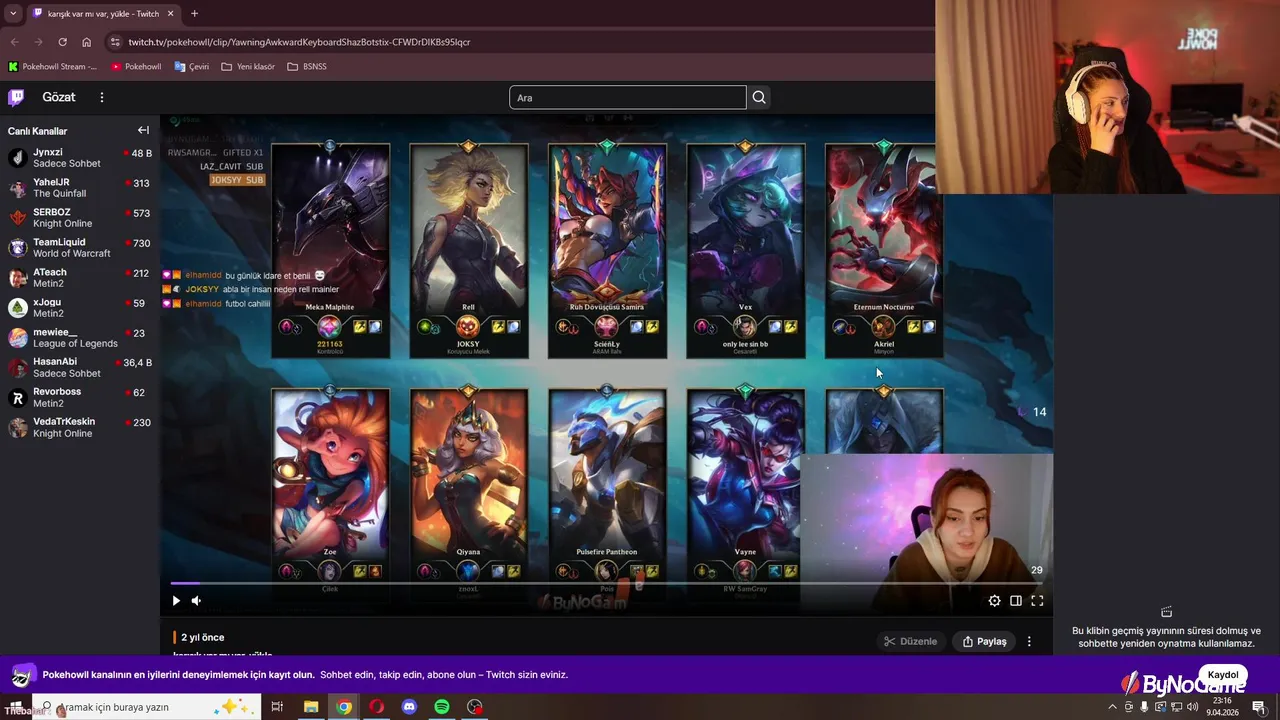Close the Twitch browser tab
1280x720 pixels.
pos(170,13)
